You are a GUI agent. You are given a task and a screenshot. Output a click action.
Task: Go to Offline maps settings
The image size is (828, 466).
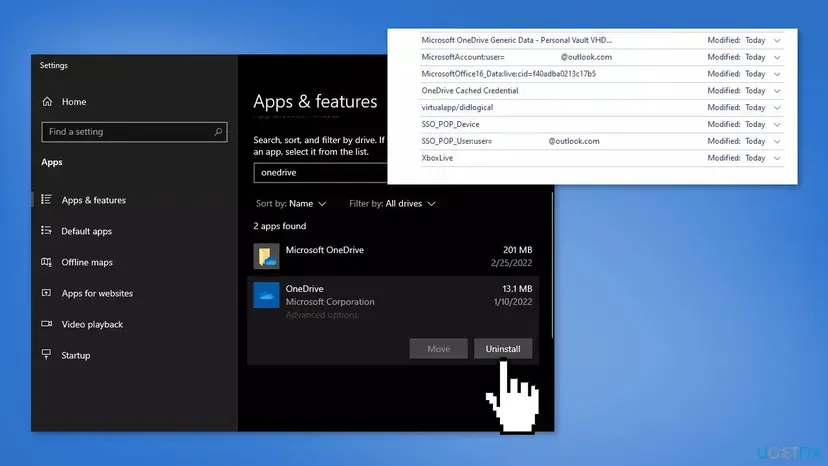pyautogui.click(x=87, y=262)
